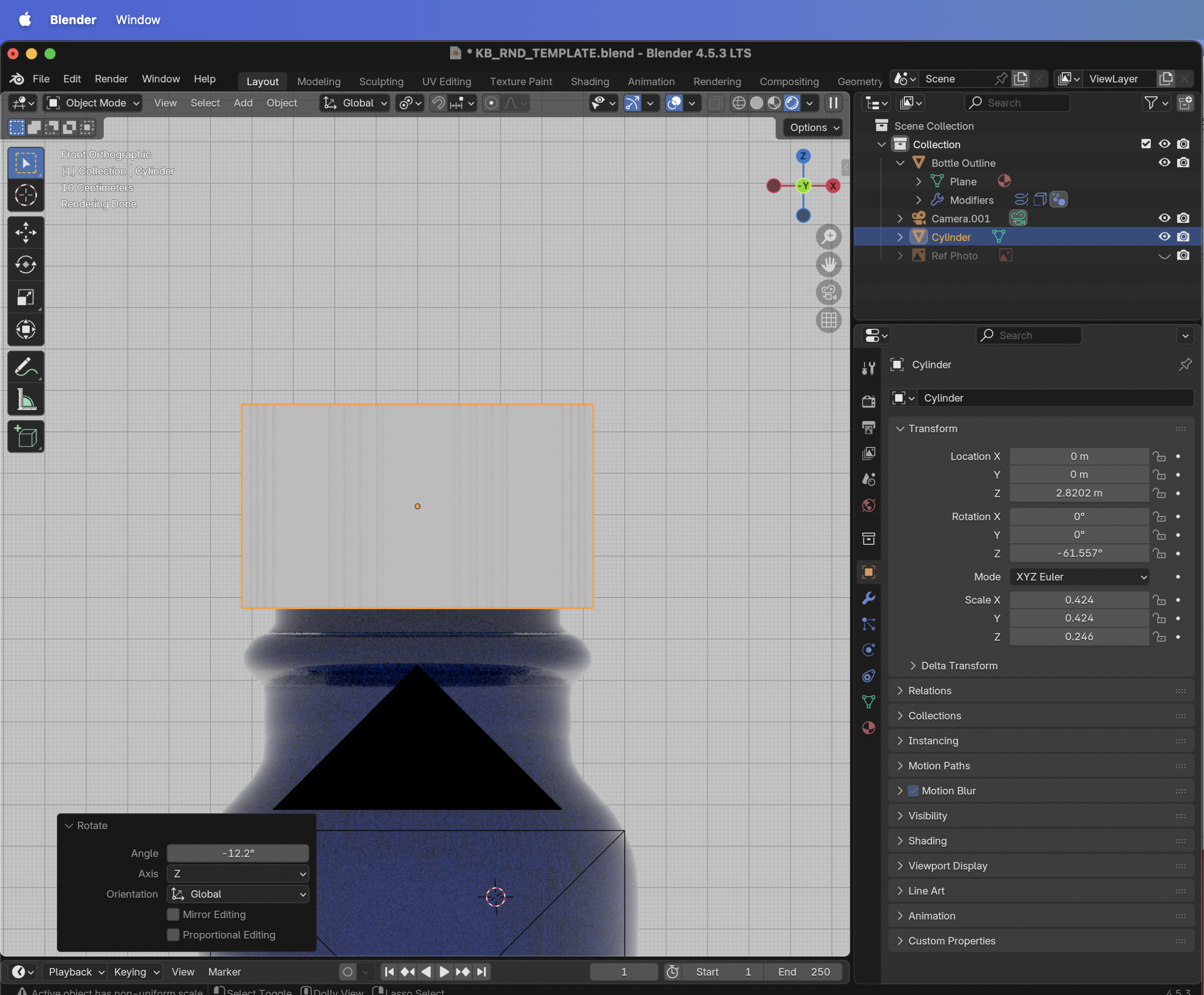
Task: Open View Layer properties tab
Action: pyautogui.click(x=869, y=454)
